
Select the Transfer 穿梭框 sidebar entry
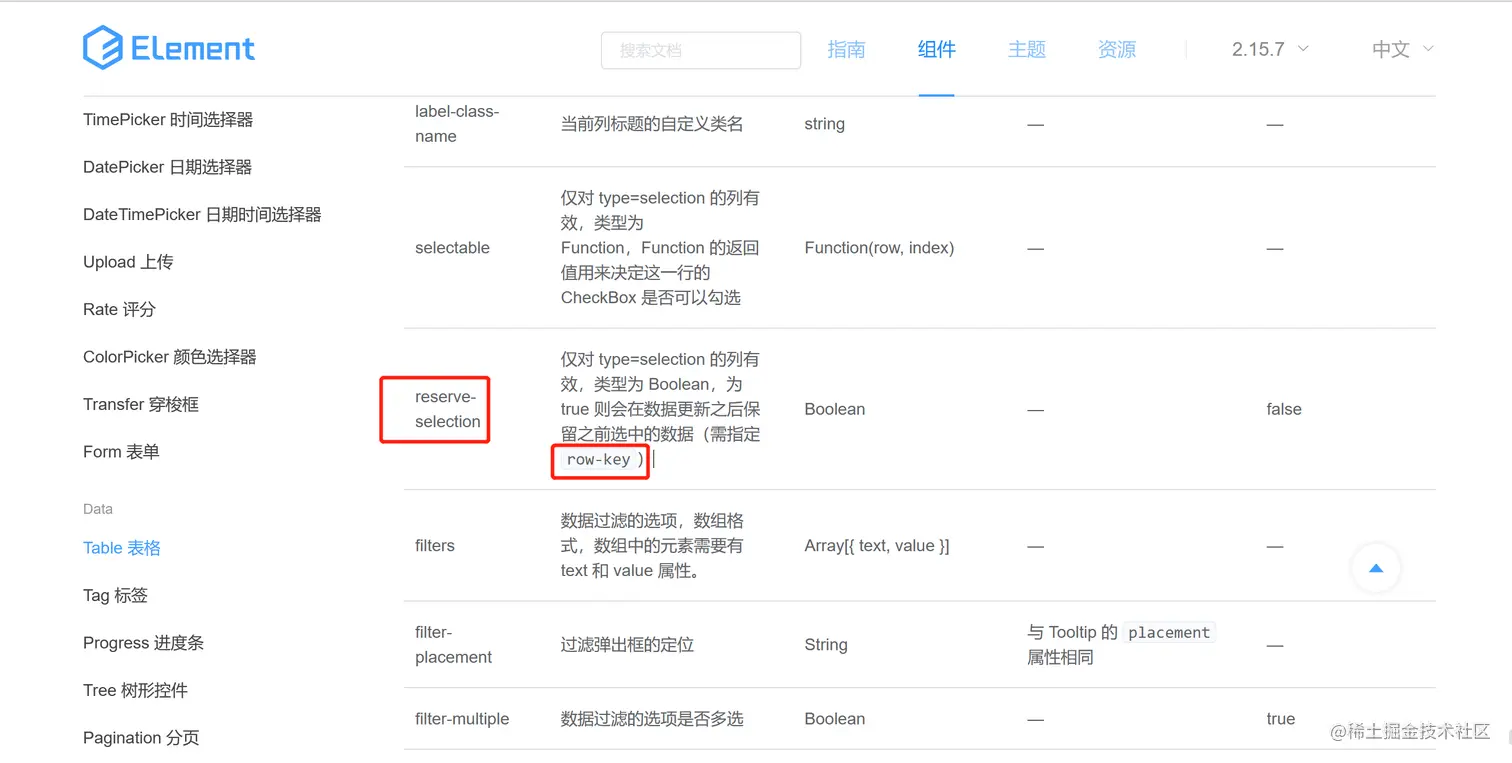[x=141, y=404]
